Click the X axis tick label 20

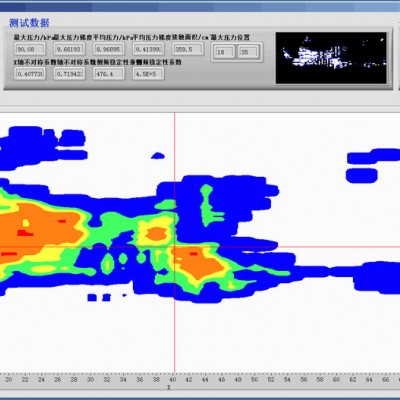[x=9, y=379]
